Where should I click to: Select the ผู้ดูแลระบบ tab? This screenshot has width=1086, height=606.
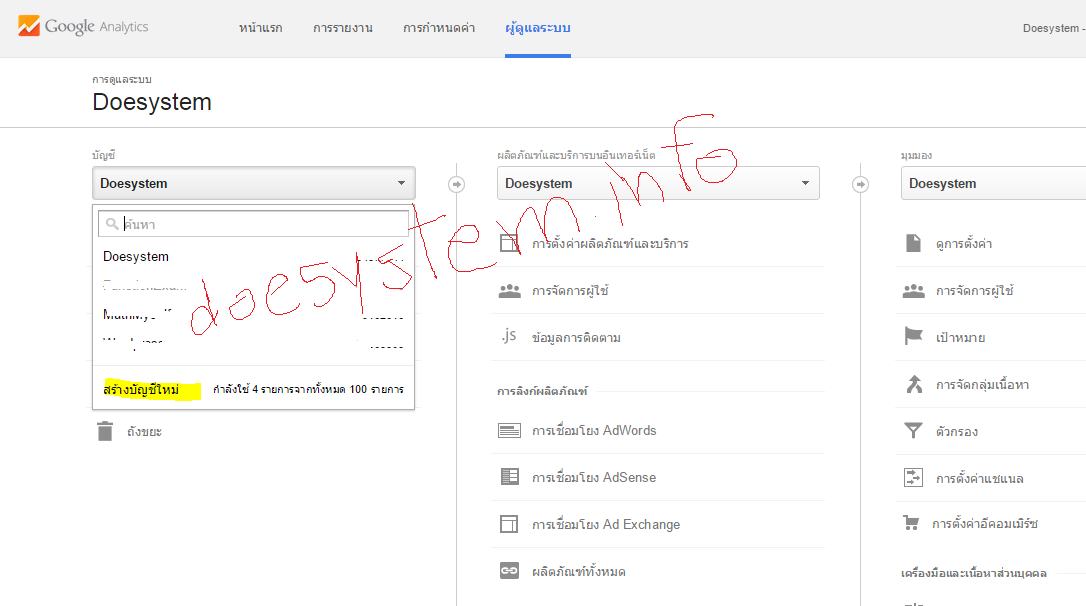coord(537,28)
